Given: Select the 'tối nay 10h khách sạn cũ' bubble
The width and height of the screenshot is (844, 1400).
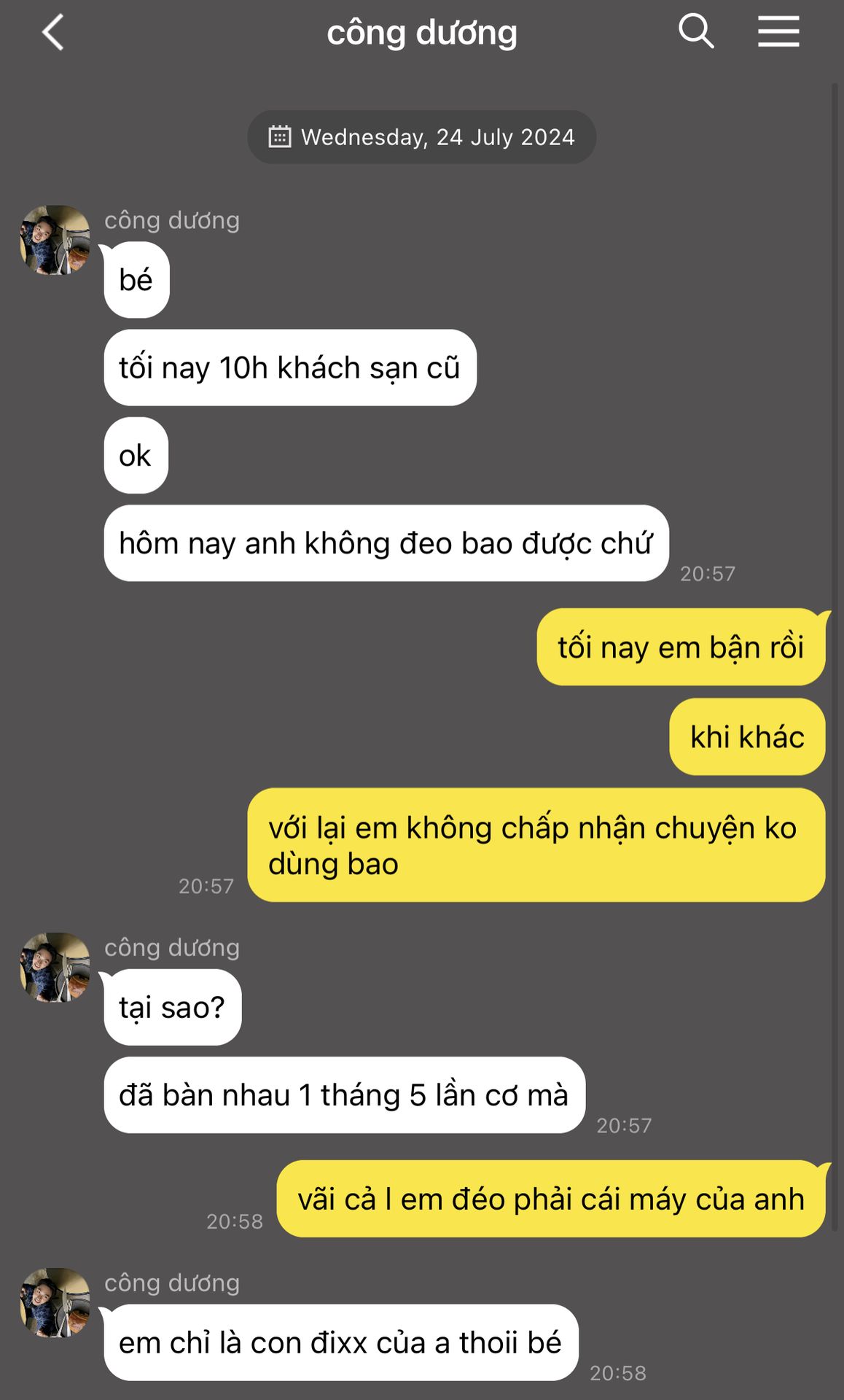Looking at the screenshot, I should pos(290,367).
